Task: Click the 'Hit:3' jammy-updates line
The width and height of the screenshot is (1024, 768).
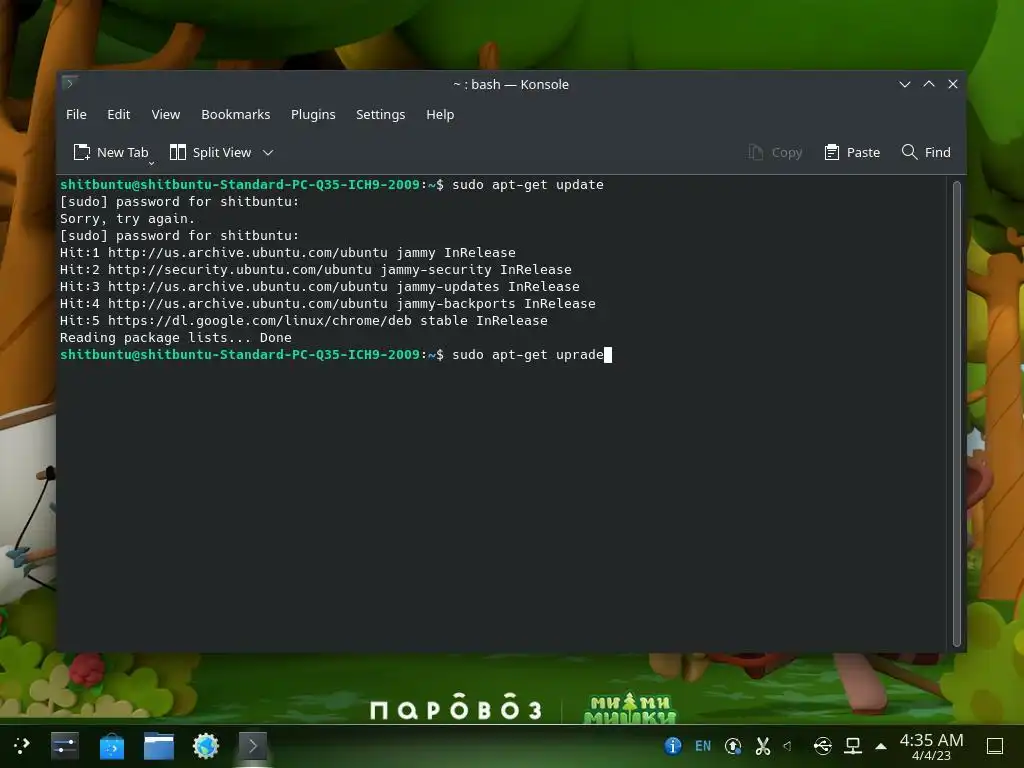Action: 319,287
